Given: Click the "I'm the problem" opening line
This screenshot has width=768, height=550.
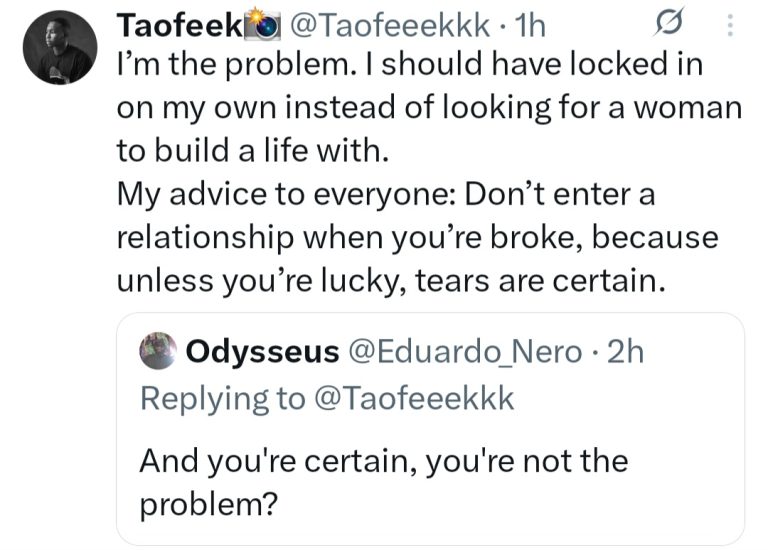Looking at the screenshot, I should coord(410,65).
